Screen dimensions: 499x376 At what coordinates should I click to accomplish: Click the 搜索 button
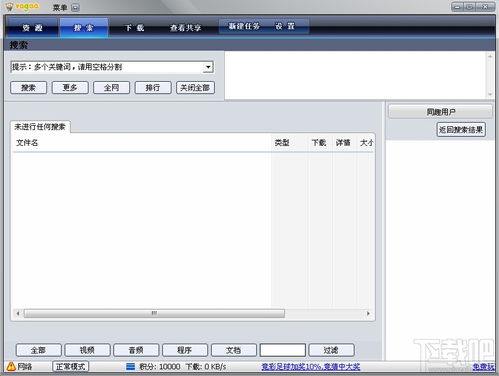pyautogui.click(x=28, y=88)
